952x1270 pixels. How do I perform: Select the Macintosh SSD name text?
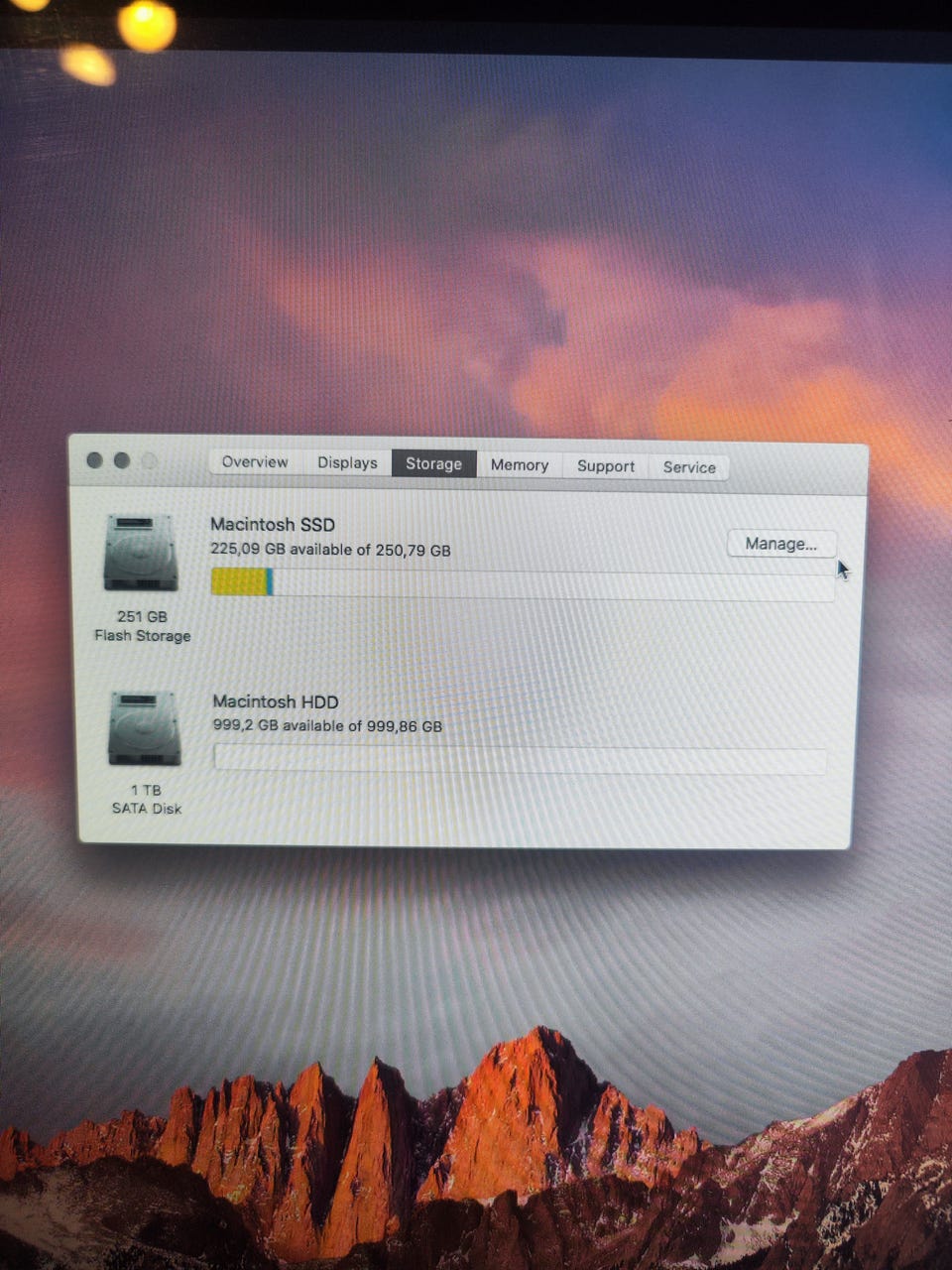[273, 524]
